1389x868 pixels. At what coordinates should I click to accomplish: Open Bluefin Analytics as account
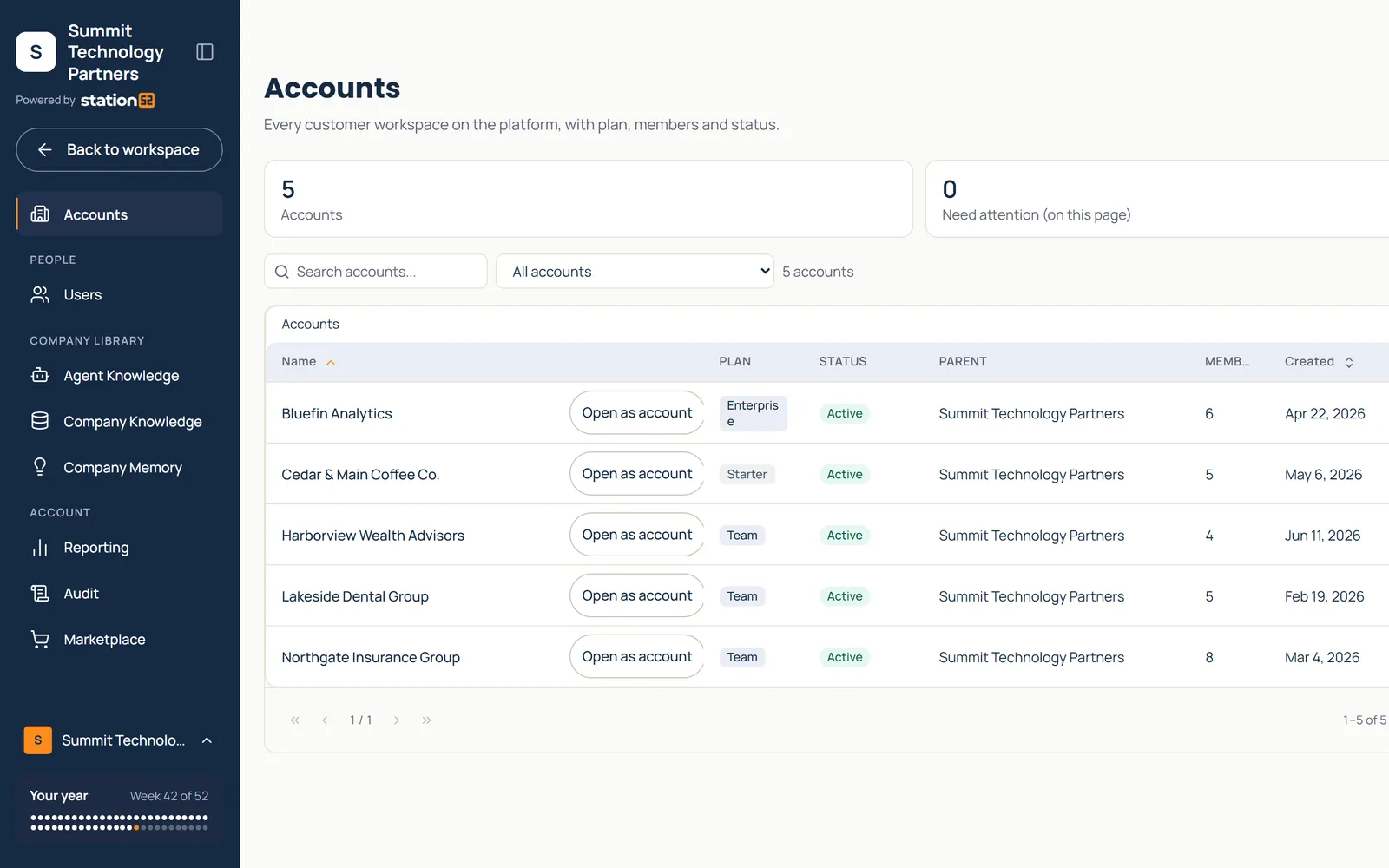pyautogui.click(x=637, y=413)
